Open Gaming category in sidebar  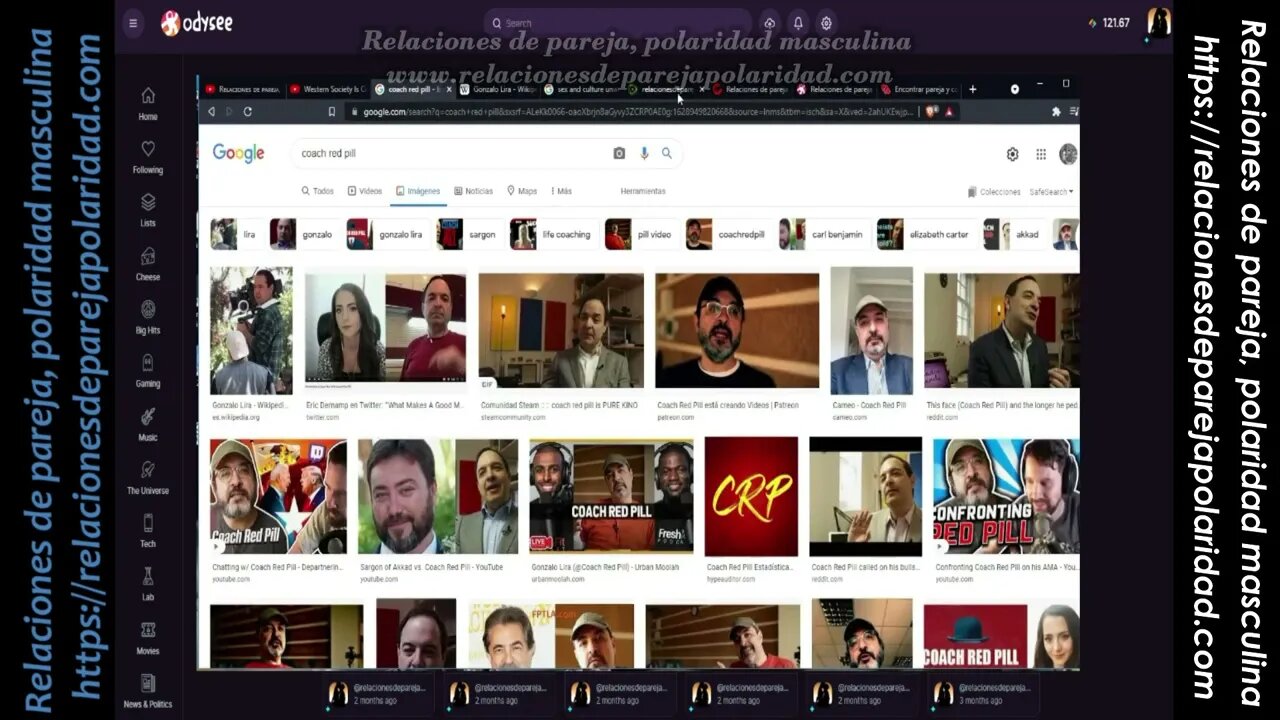tap(148, 370)
